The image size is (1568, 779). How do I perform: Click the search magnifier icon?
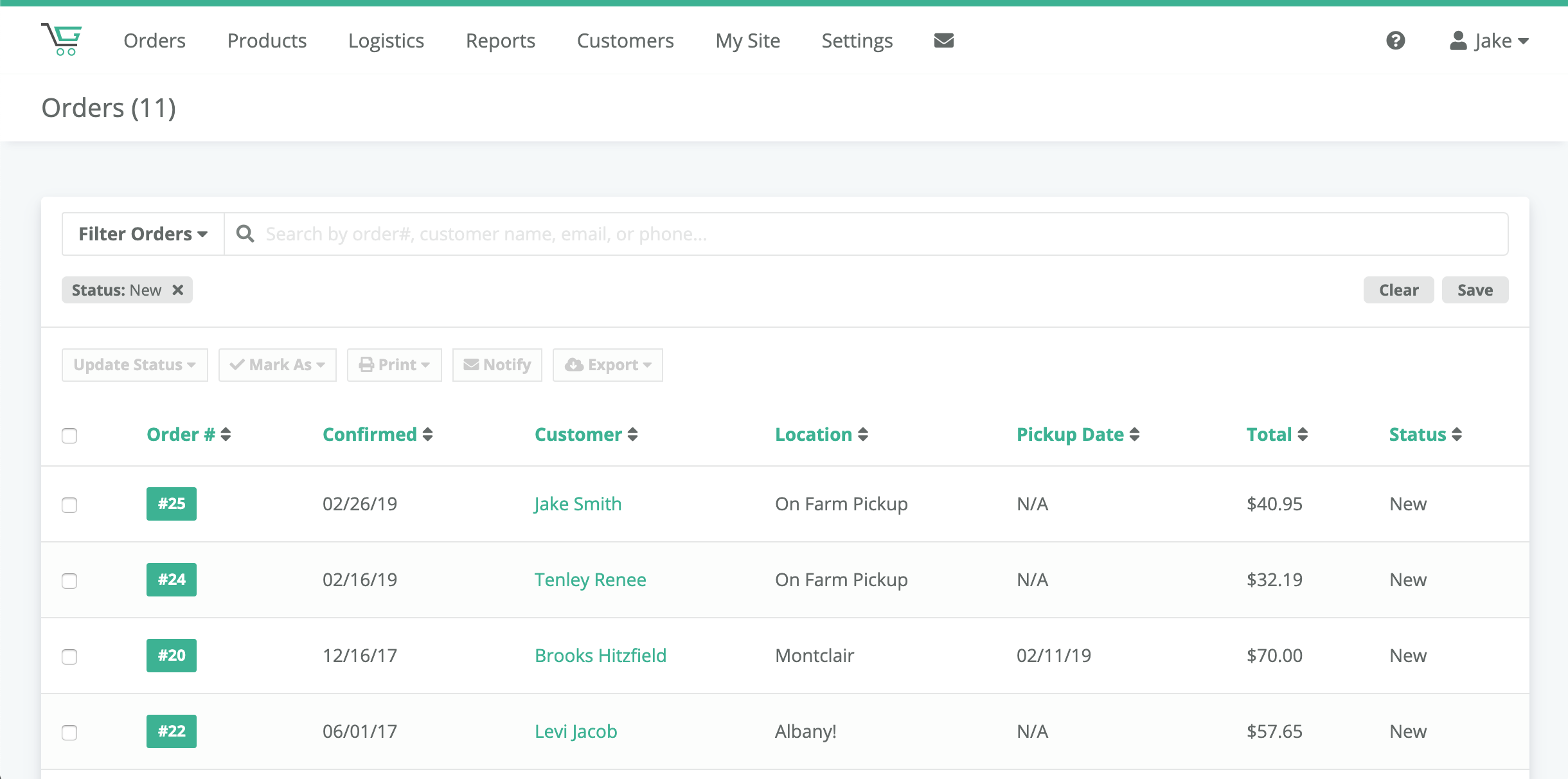(245, 233)
